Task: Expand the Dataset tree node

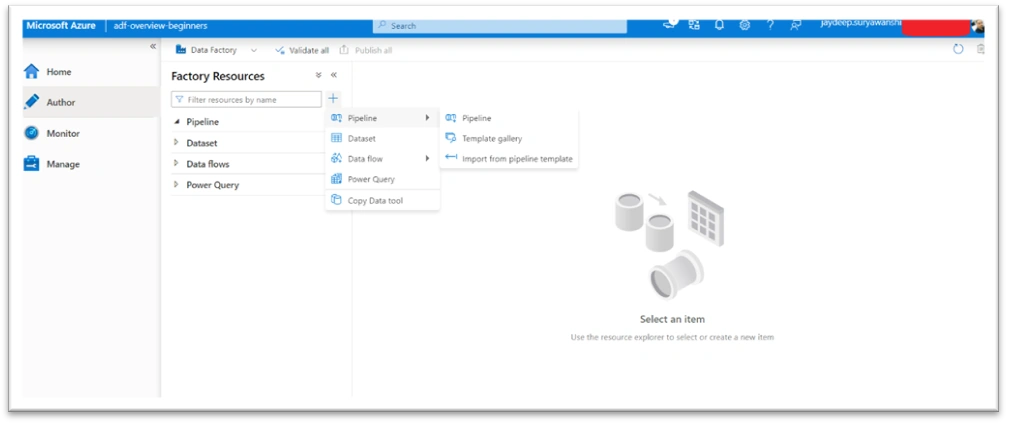Action: pyautogui.click(x=176, y=143)
